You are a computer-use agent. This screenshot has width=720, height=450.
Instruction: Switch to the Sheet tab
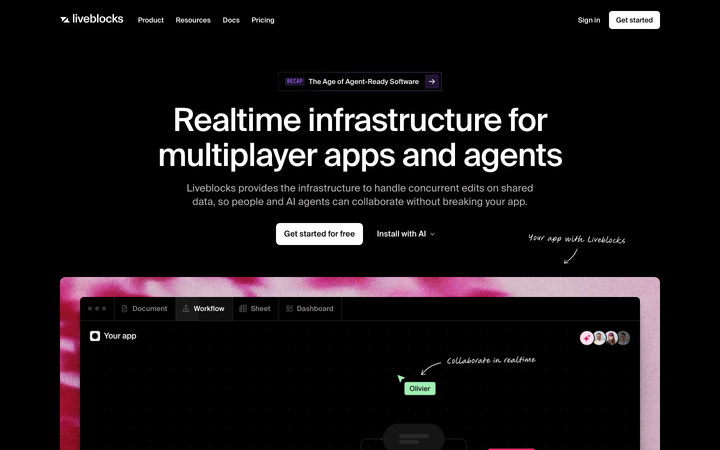pyautogui.click(x=255, y=309)
